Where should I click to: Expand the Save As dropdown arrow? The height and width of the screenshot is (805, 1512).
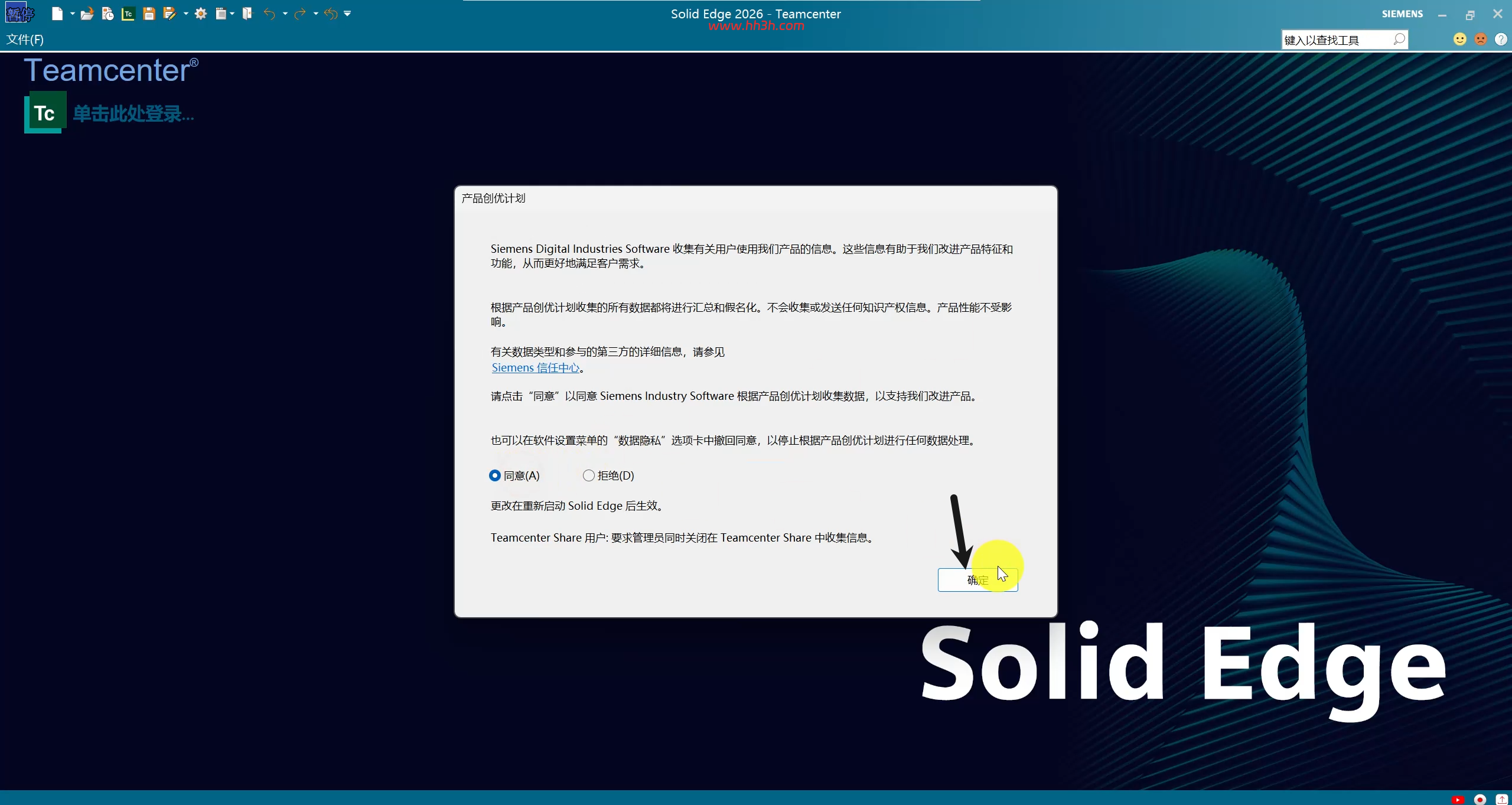tap(185, 14)
